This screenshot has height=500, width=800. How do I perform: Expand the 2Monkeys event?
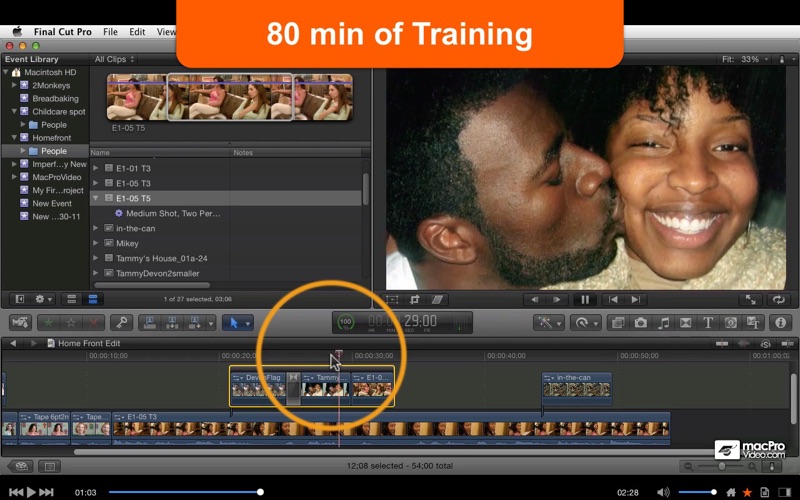14,85
